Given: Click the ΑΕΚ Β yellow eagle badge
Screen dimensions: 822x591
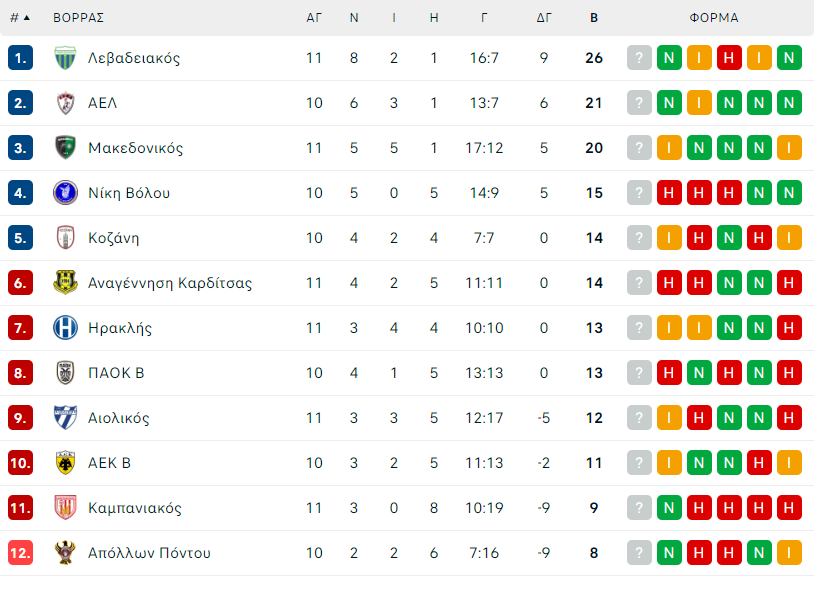Looking at the screenshot, I should point(66,463).
